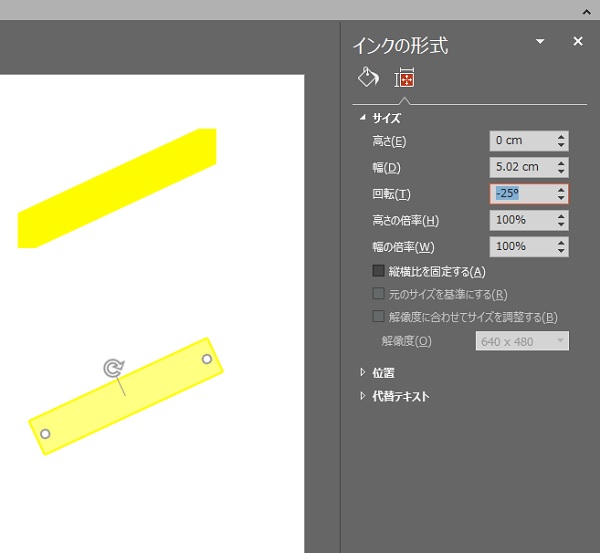This screenshot has width=600, height=553.
Task: Click the 回転(T) label
Action: coord(391,194)
